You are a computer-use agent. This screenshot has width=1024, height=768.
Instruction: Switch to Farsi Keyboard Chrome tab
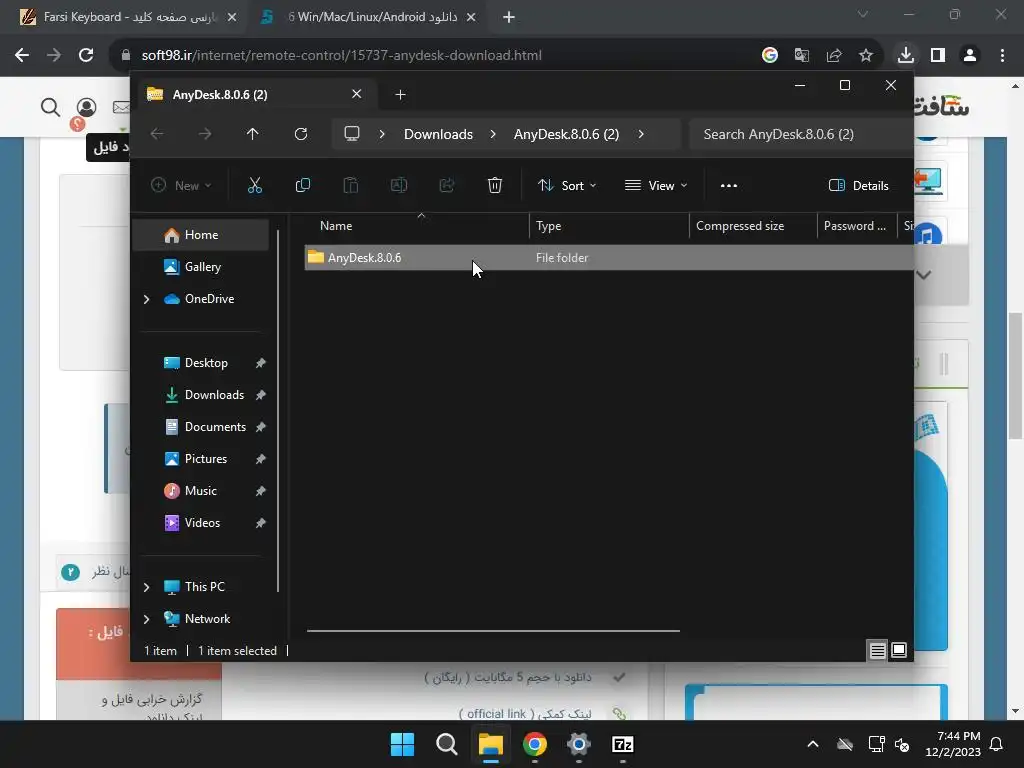[129, 17]
